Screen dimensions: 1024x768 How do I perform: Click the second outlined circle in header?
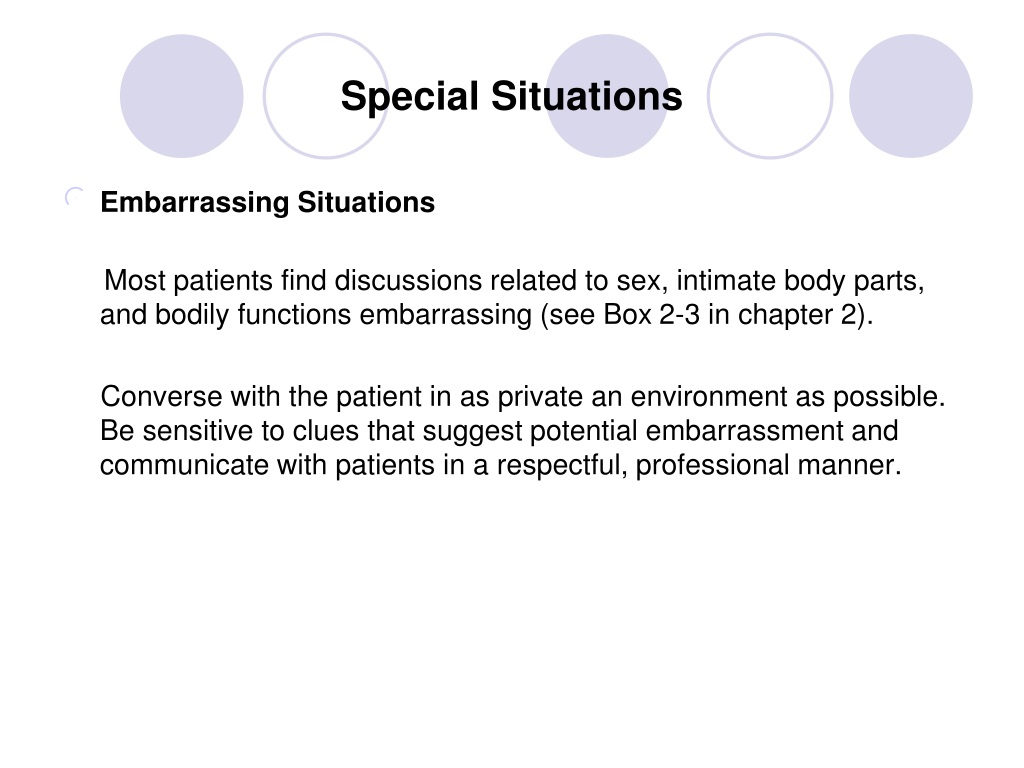770,96
